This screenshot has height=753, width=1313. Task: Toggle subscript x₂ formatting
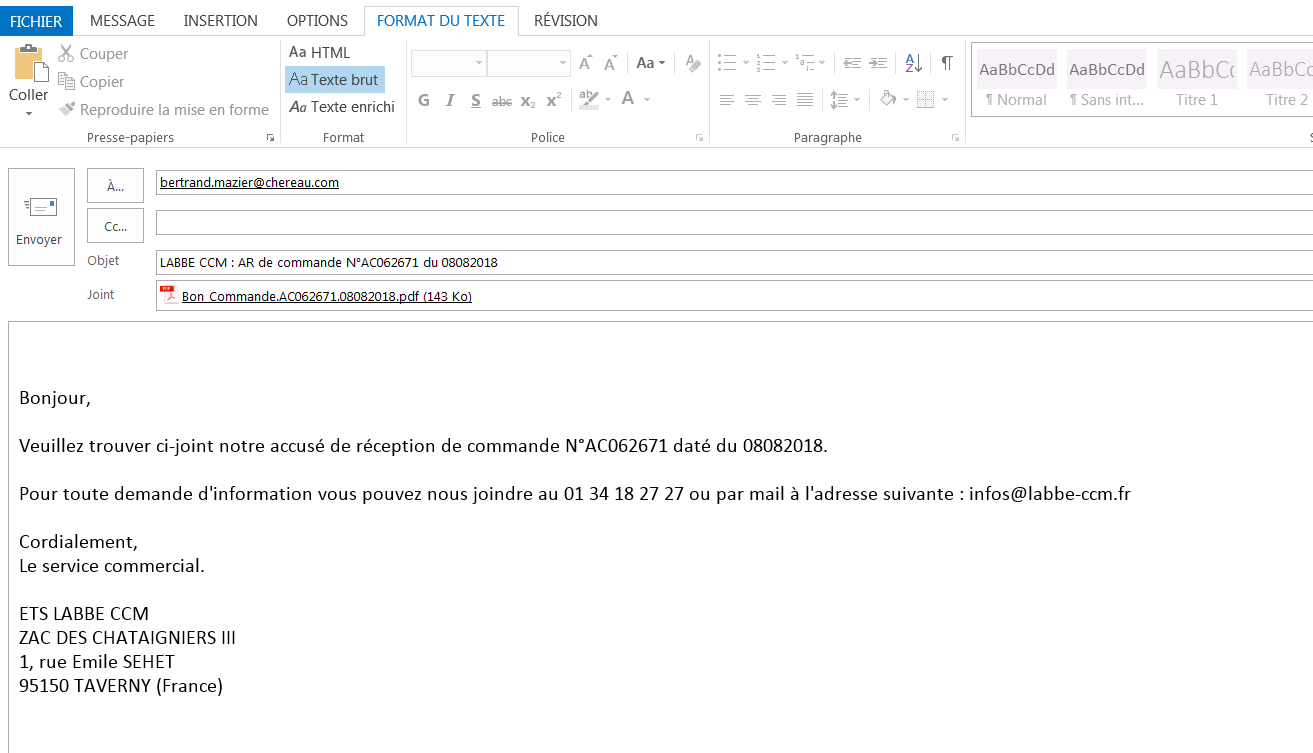[x=528, y=100]
